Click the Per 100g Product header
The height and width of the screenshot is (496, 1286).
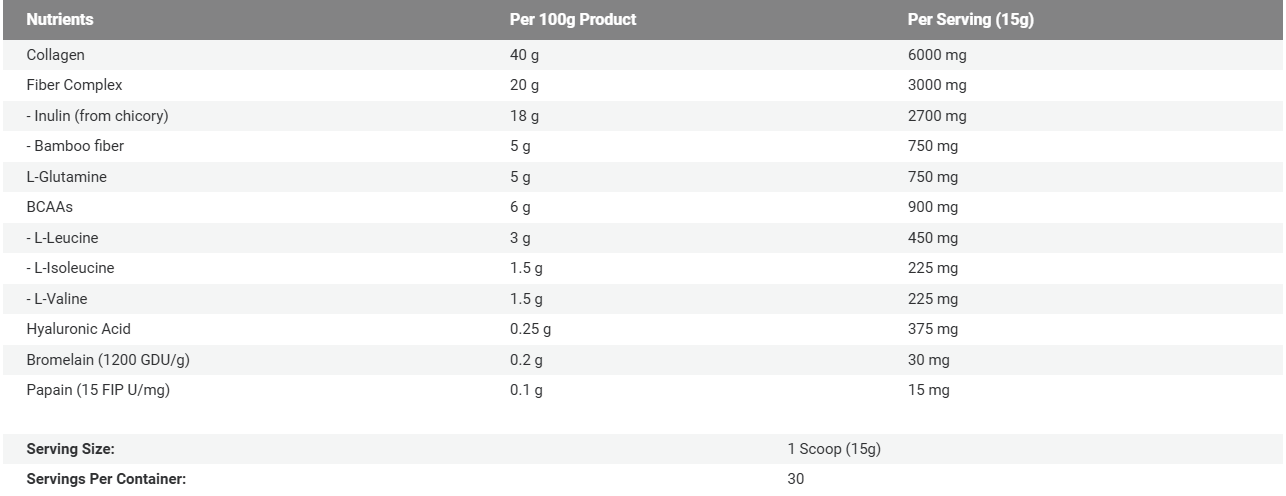573,20
